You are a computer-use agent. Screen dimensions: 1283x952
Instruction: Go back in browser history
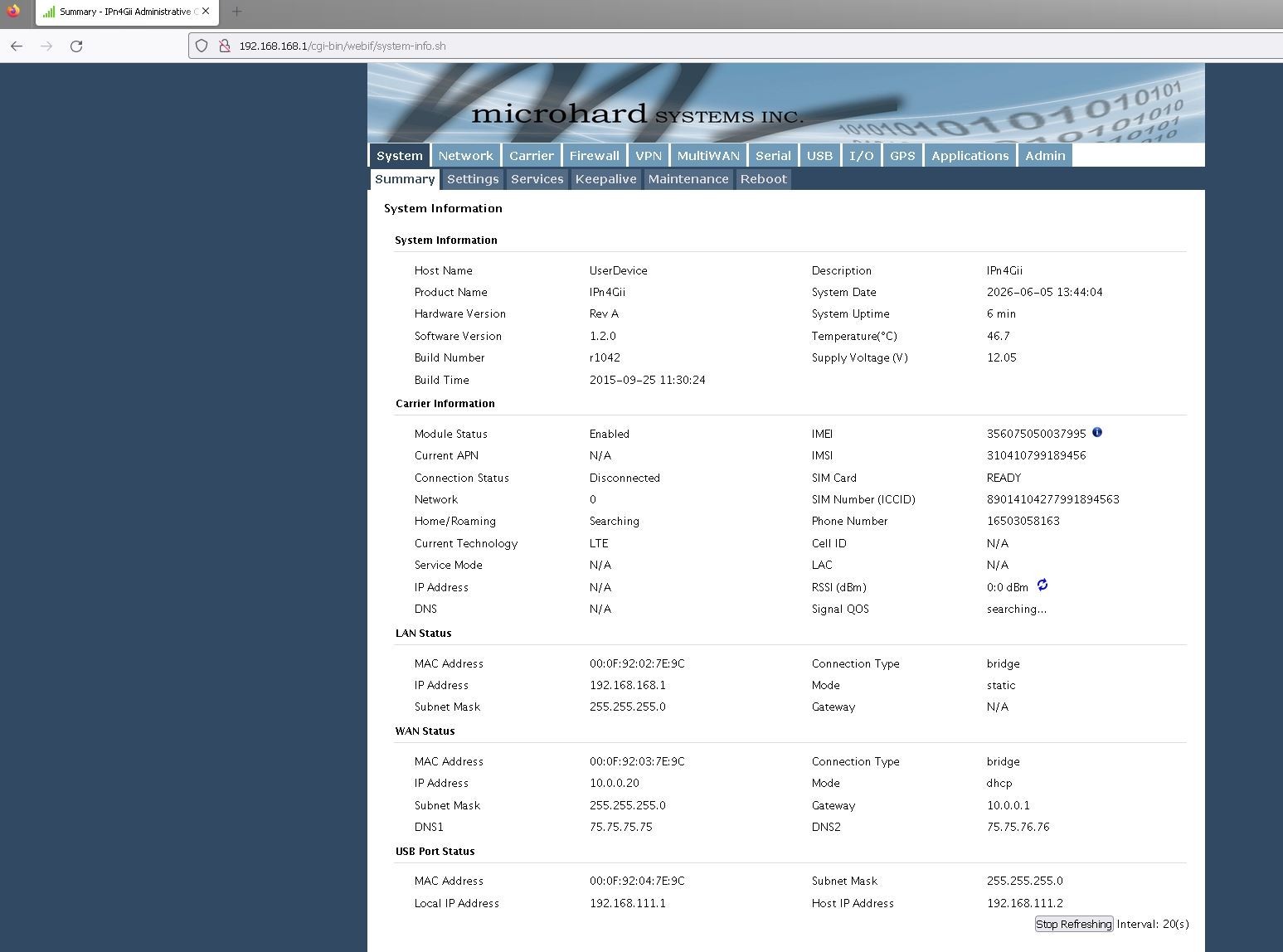(x=17, y=46)
